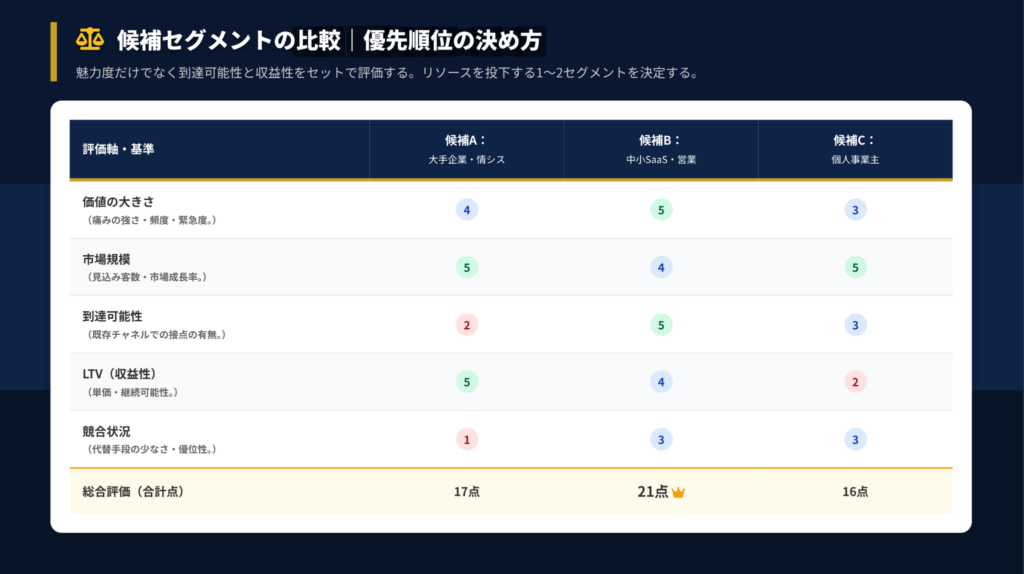
Task: Select 候補C's green score badge for 市場規模
Action: [x=854, y=267]
